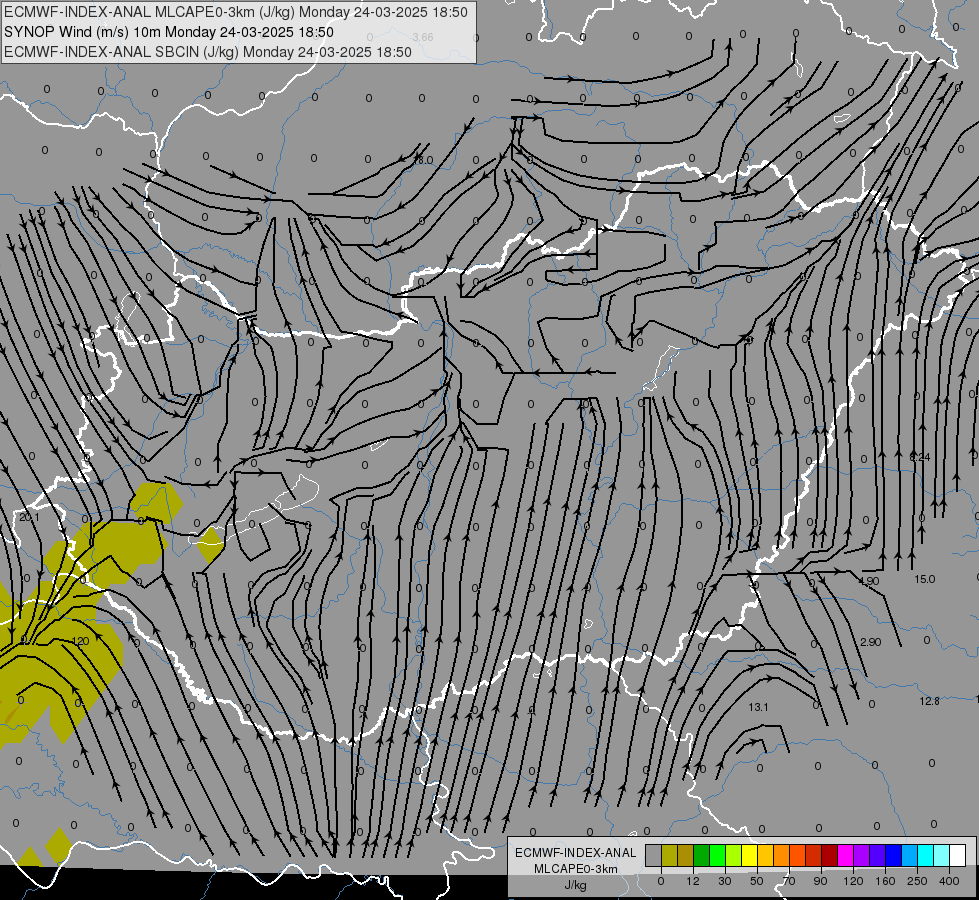Choose the white legend swatch
979x900 pixels.
coord(958,856)
